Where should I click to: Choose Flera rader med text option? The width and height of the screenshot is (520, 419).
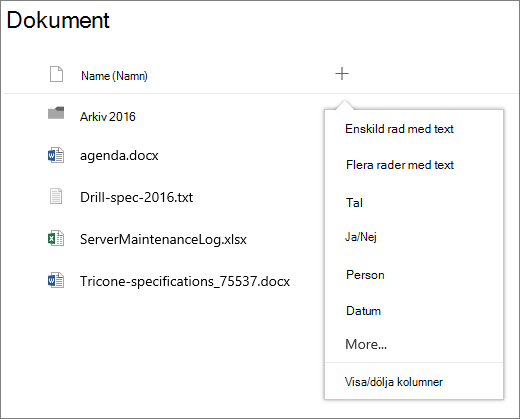(400, 165)
